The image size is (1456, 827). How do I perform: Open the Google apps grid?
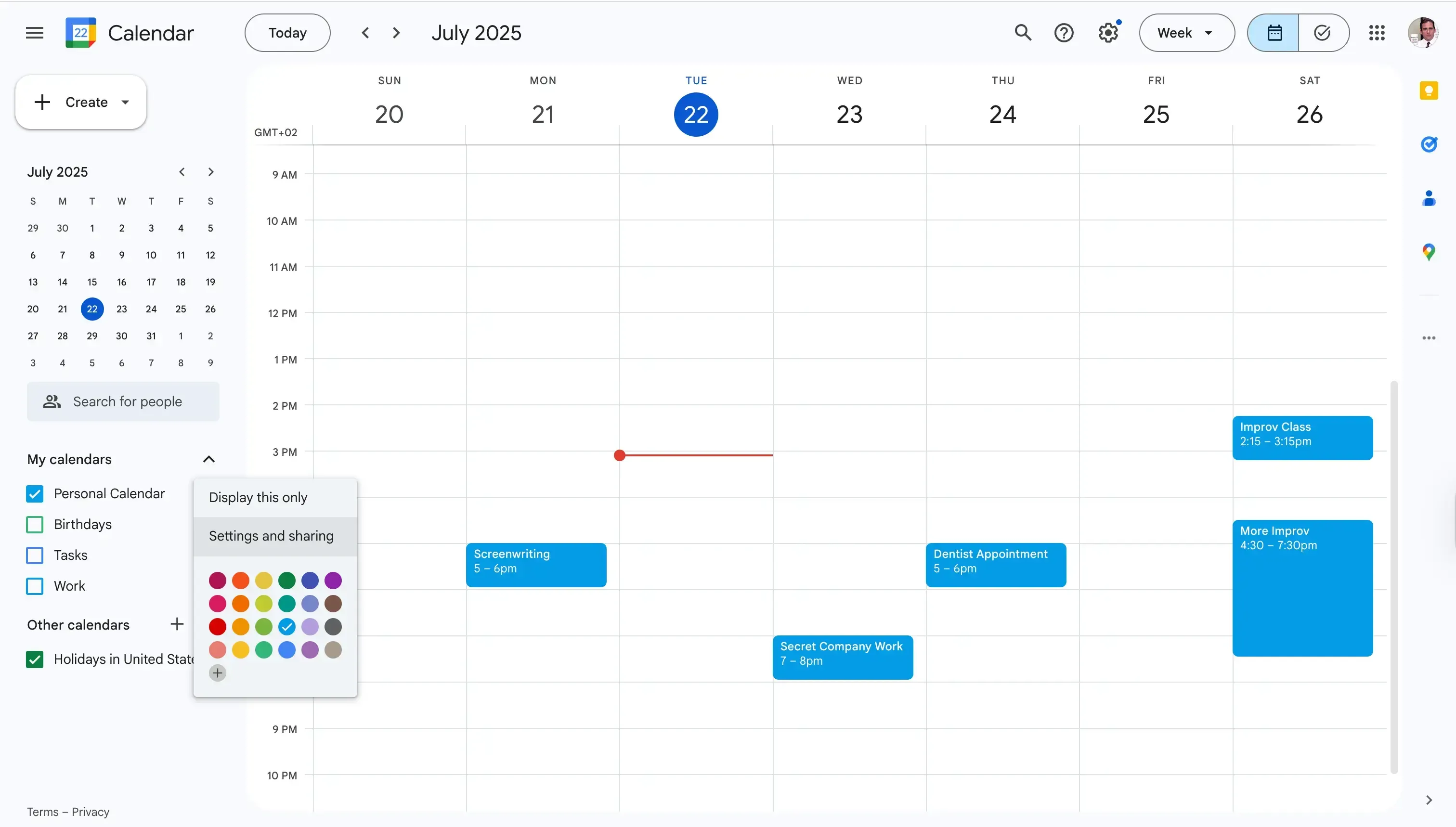pyautogui.click(x=1377, y=32)
